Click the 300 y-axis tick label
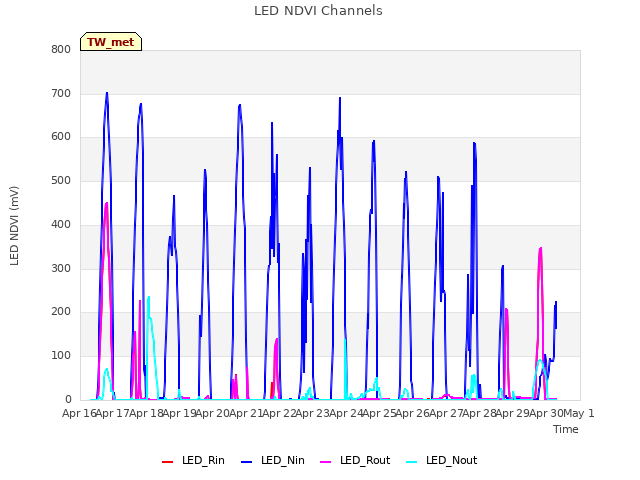Viewport: 640px width, 480px height. click(x=61, y=269)
